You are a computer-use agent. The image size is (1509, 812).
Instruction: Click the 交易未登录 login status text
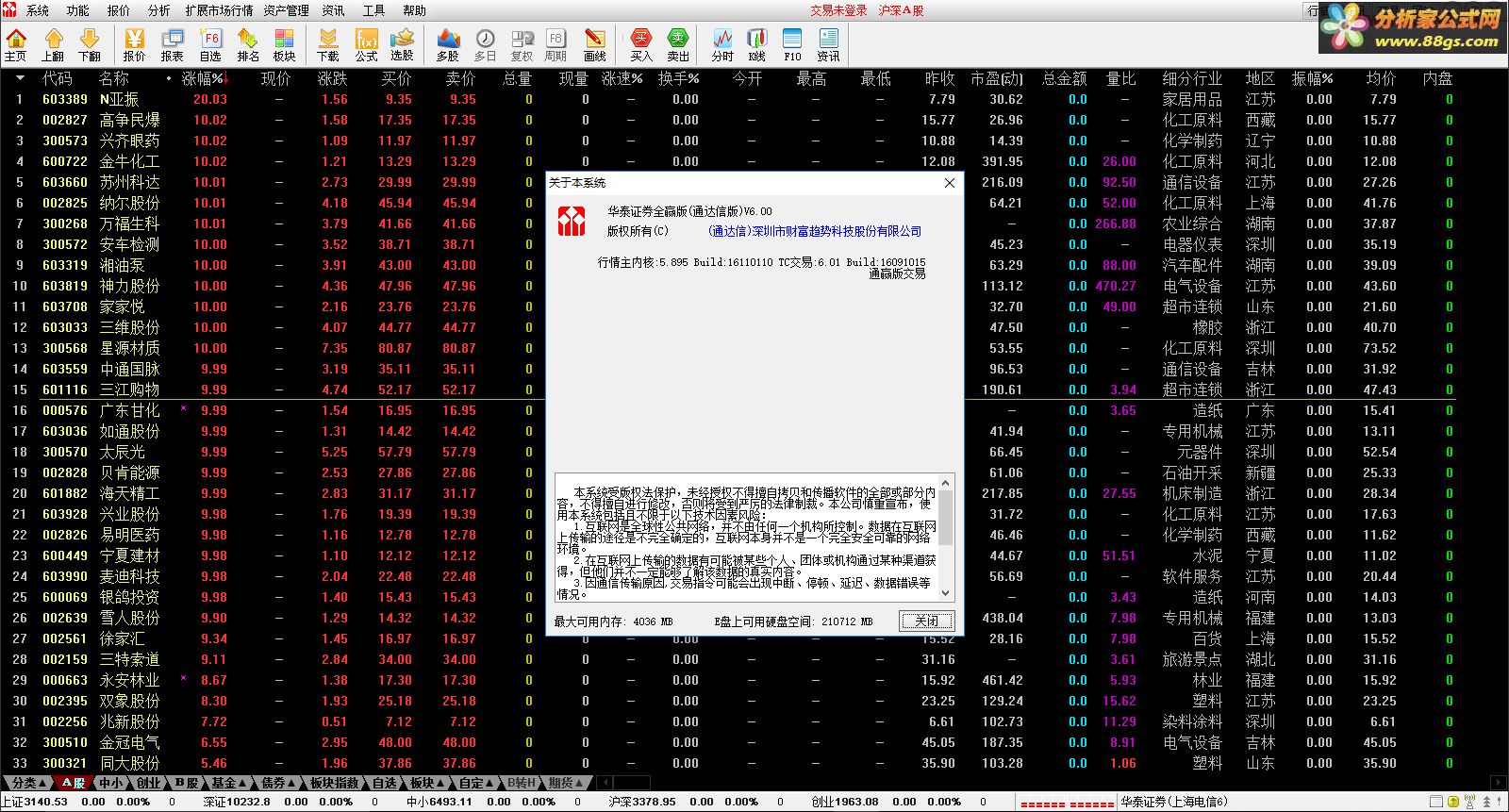(838, 10)
